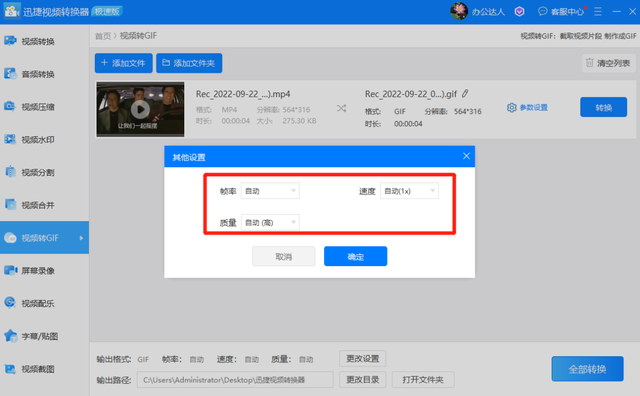Click the 更改设置 button
This screenshot has width=640, height=396.
pyautogui.click(x=362, y=358)
